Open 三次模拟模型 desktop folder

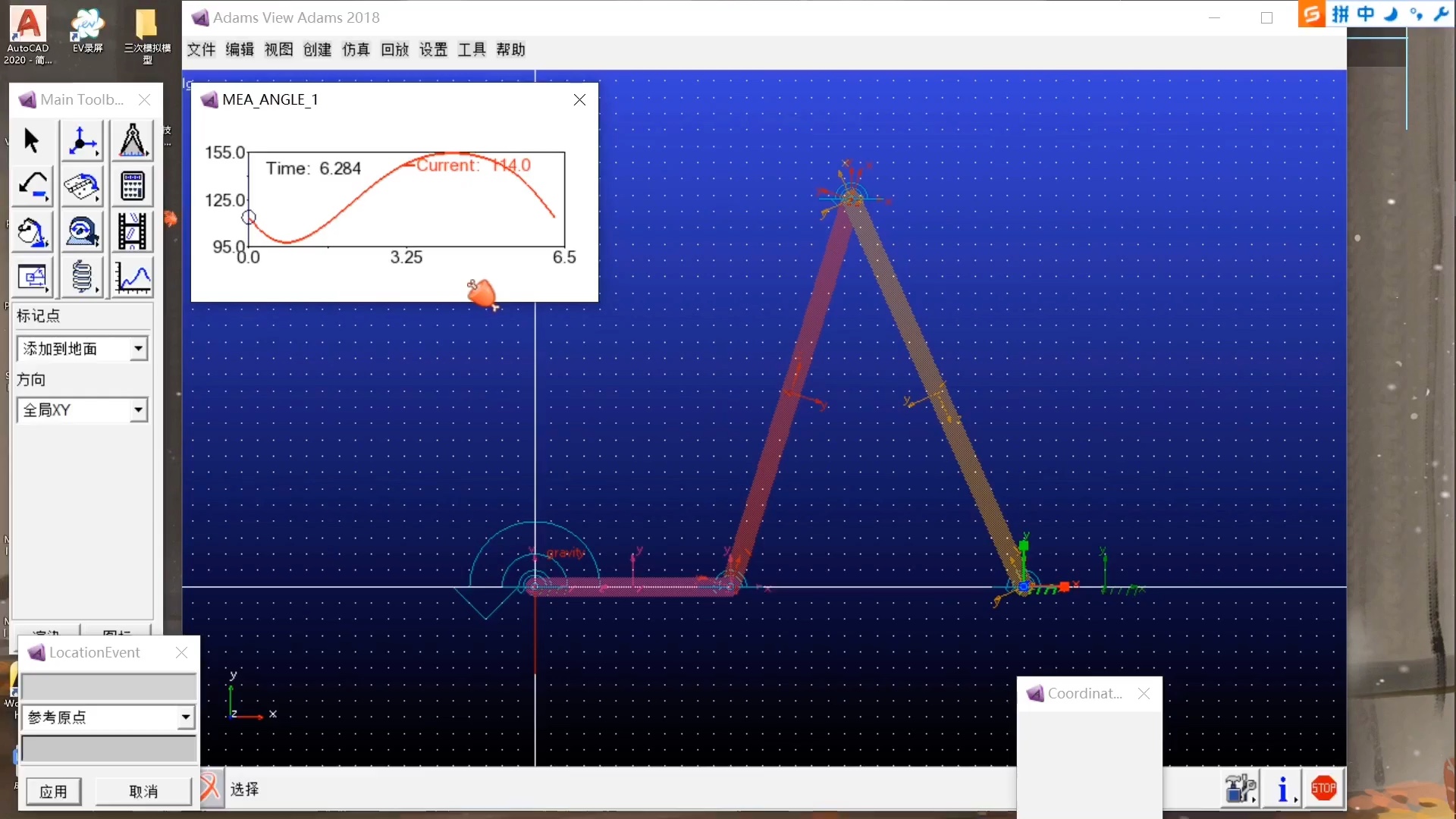(x=147, y=35)
